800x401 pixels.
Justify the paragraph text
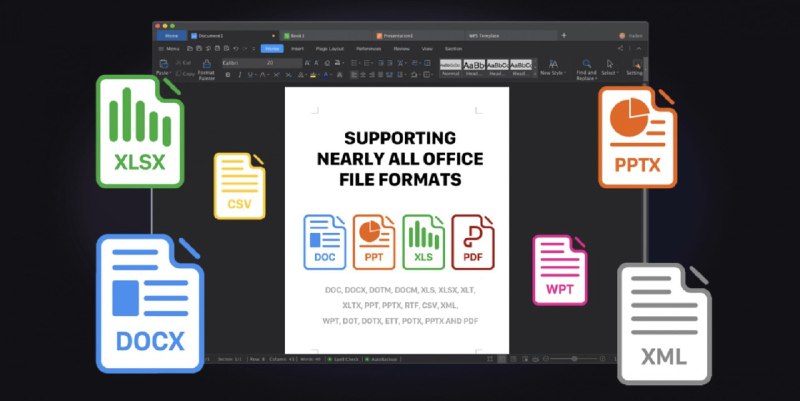point(380,75)
